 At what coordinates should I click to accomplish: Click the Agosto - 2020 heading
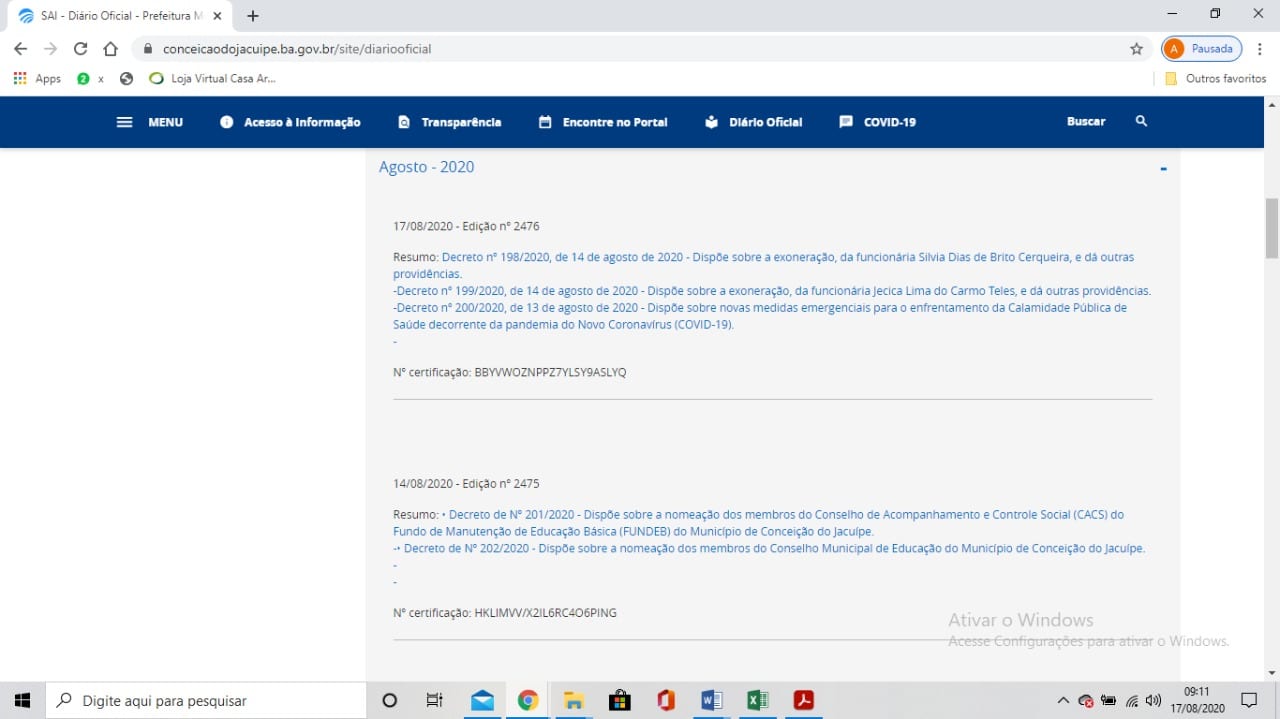[426, 167]
